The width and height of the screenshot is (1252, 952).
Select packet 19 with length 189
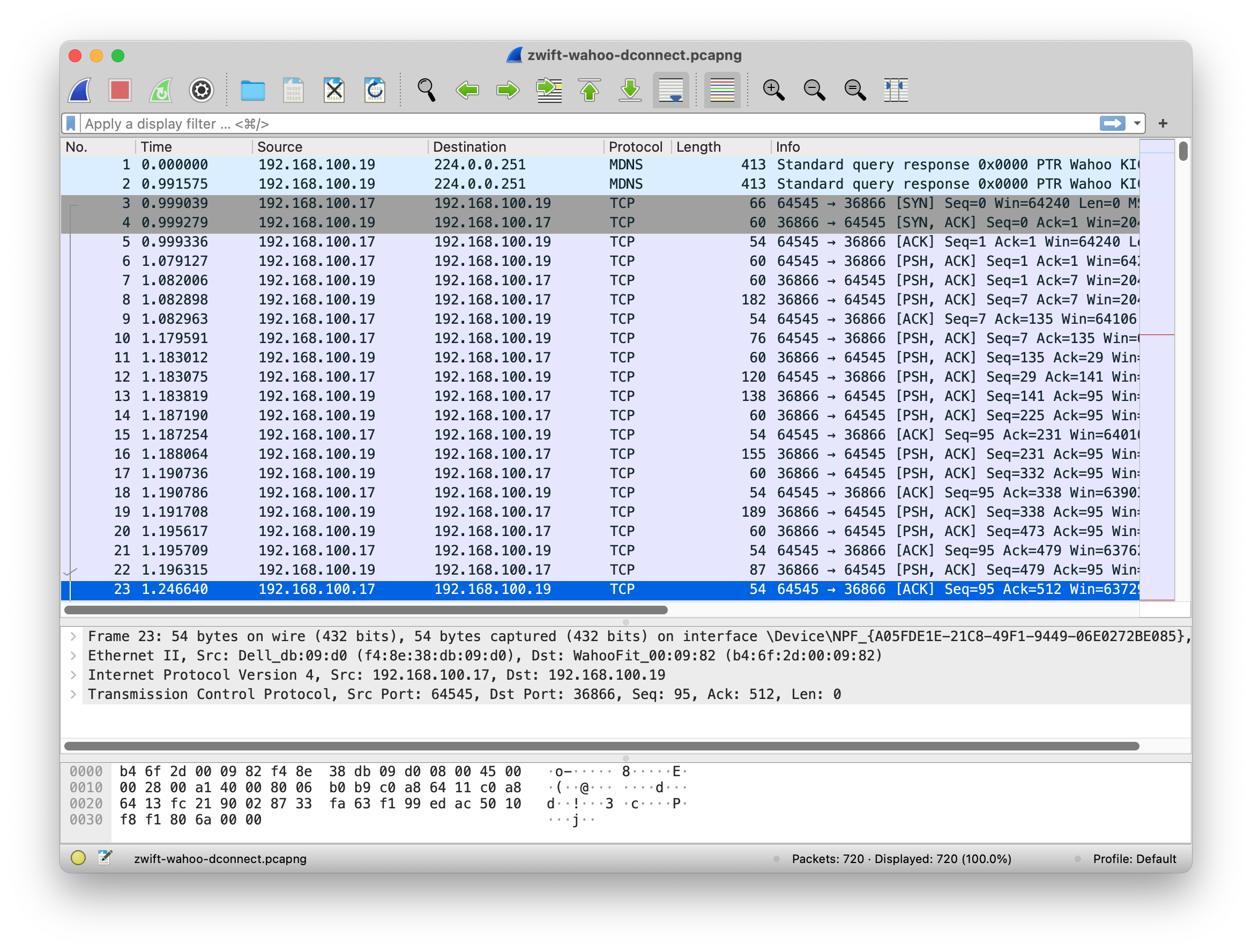(600, 512)
